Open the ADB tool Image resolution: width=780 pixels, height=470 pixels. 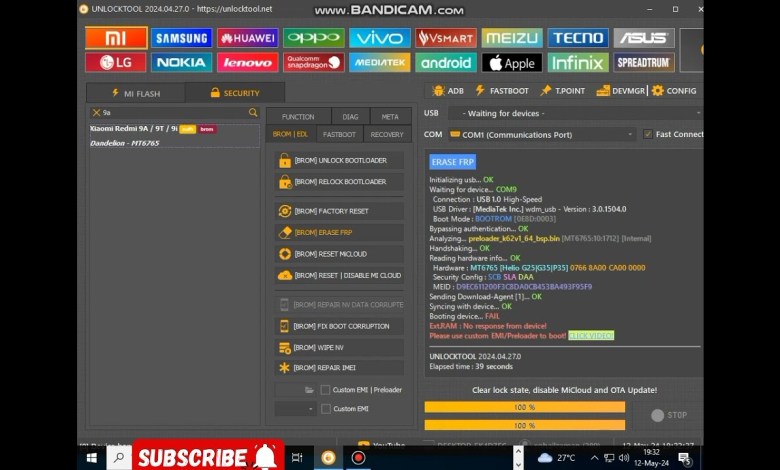[448, 91]
